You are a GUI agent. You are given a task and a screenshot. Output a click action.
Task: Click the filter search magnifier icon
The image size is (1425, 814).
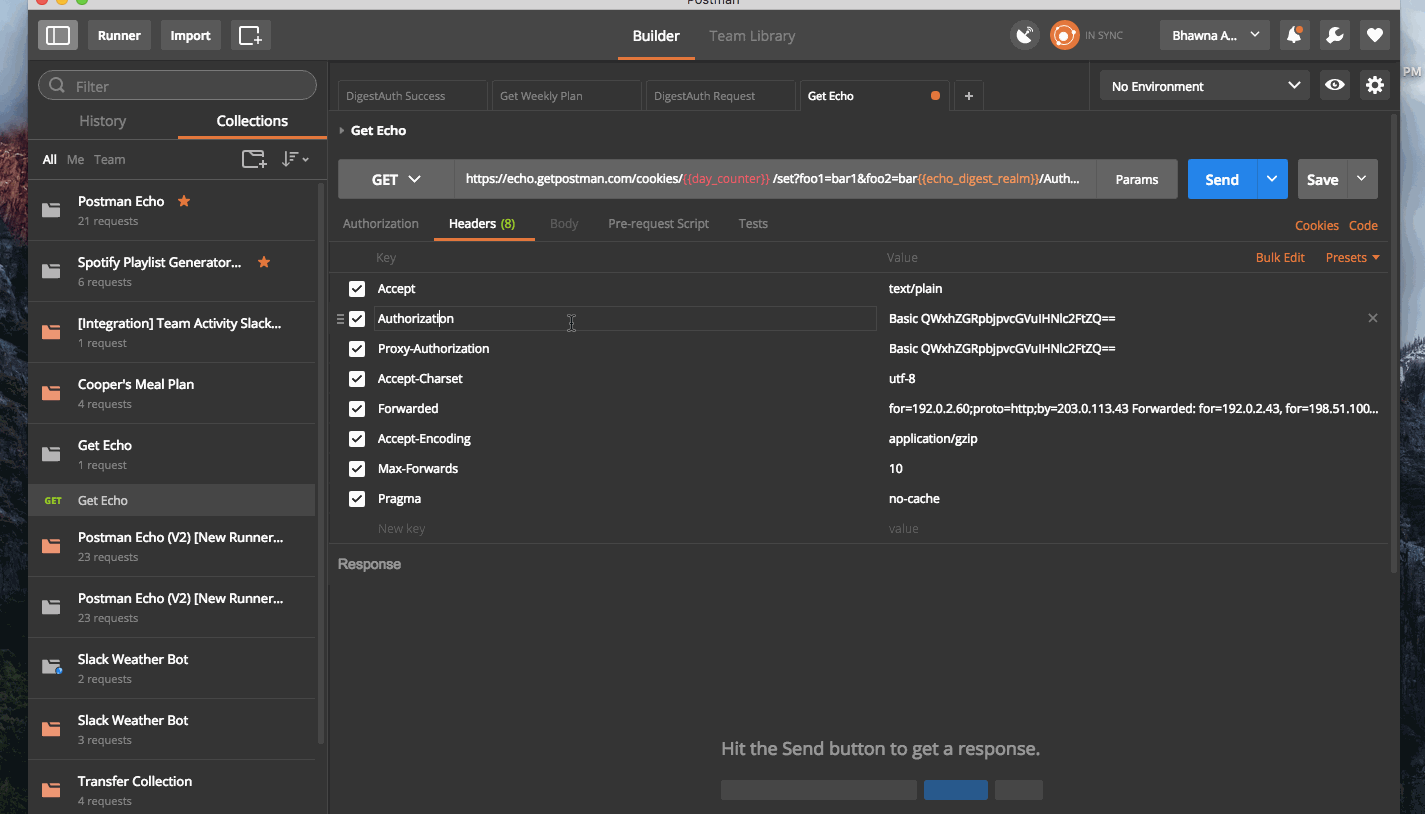coord(57,86)
